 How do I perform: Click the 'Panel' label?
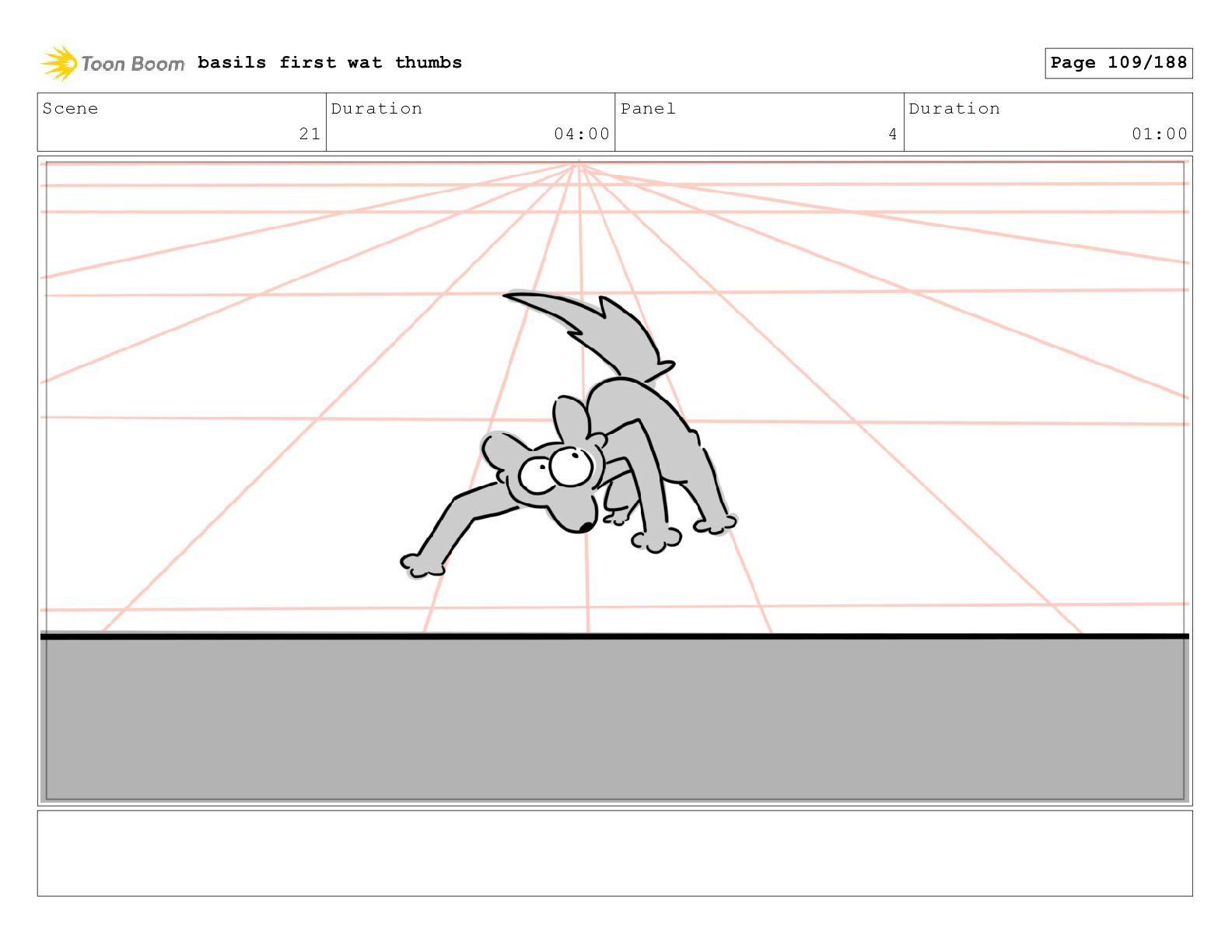tap(648, 109)
